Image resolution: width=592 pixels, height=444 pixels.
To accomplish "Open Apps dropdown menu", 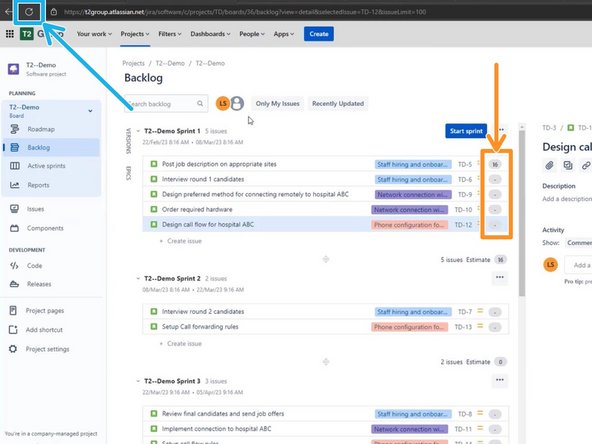I will [284, 34].
